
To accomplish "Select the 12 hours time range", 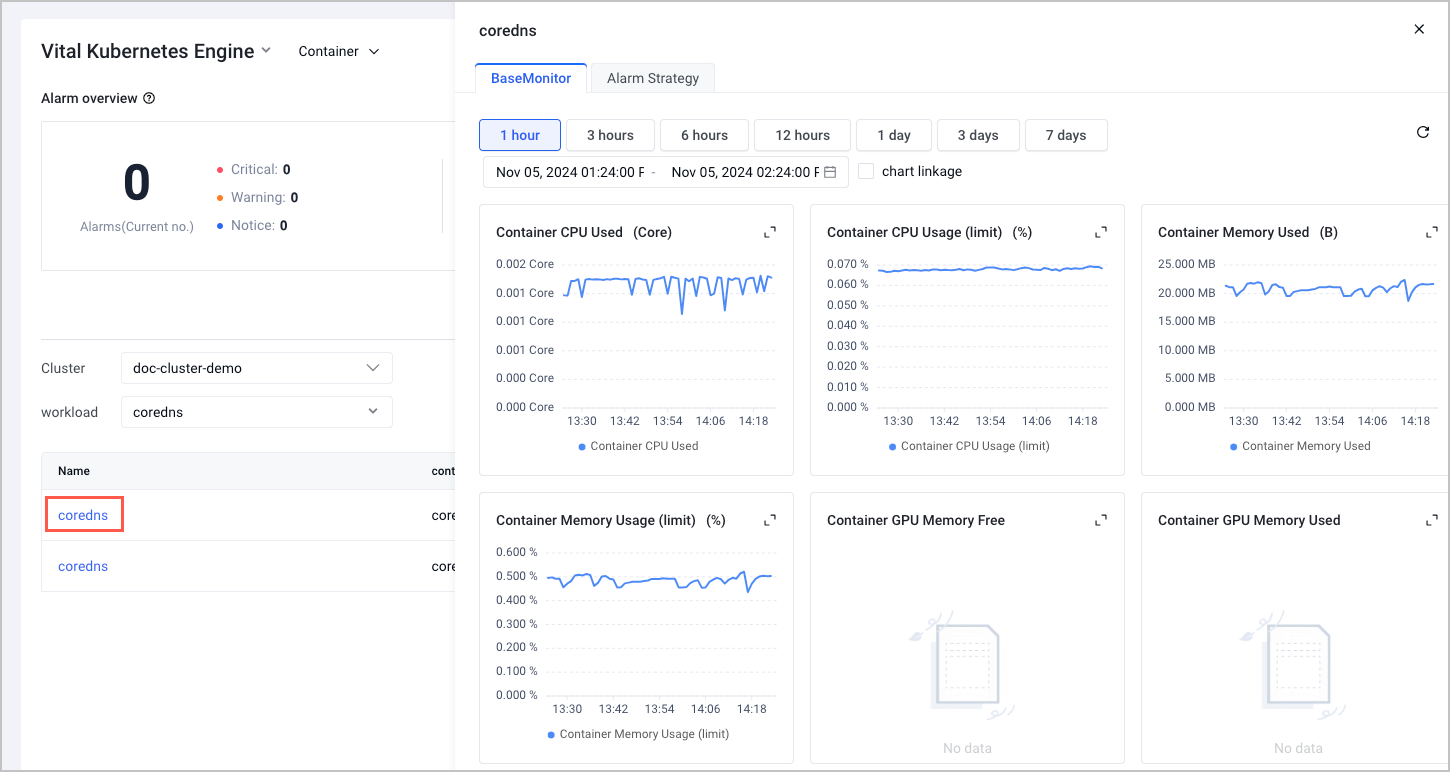I will 803,135.
